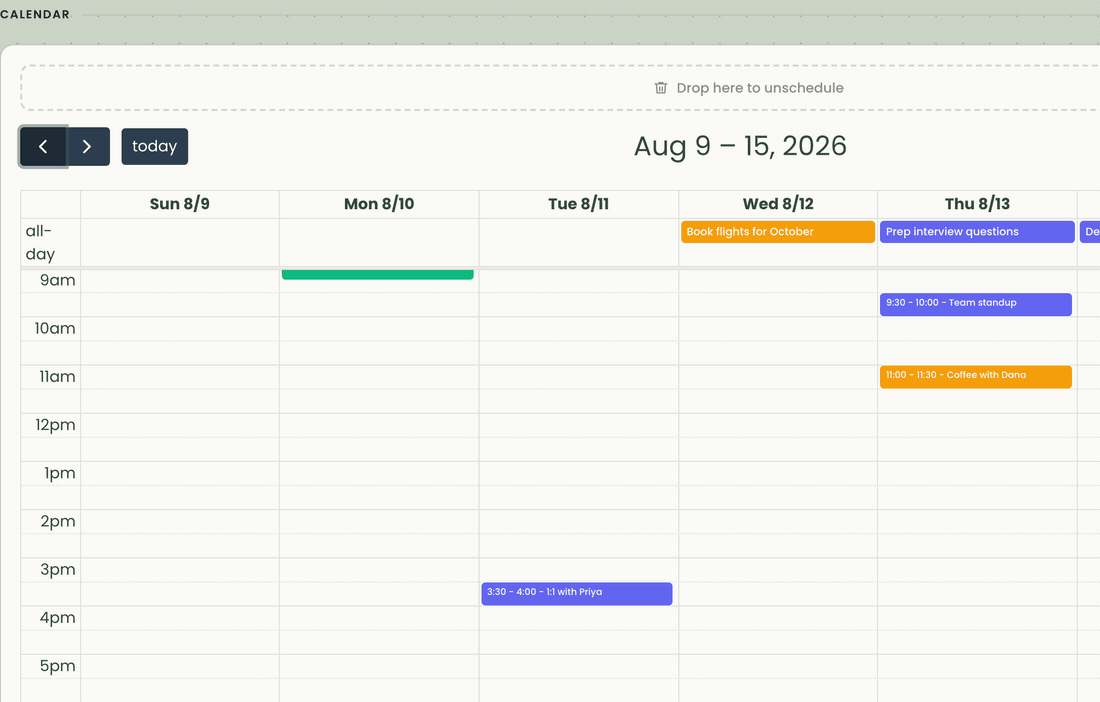Click the Mon 8/10 column header
This screenshot has width=1100, height=702.
[379, 204]
